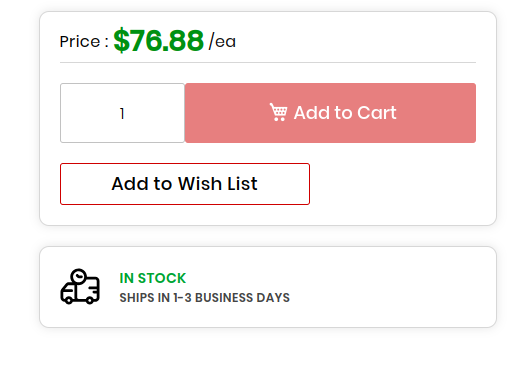The height and width of the screenshot is (371, 512).
Task: Click "SHIPS IN 1-3 BUSINESS DAYS" text
Action: 205,298
